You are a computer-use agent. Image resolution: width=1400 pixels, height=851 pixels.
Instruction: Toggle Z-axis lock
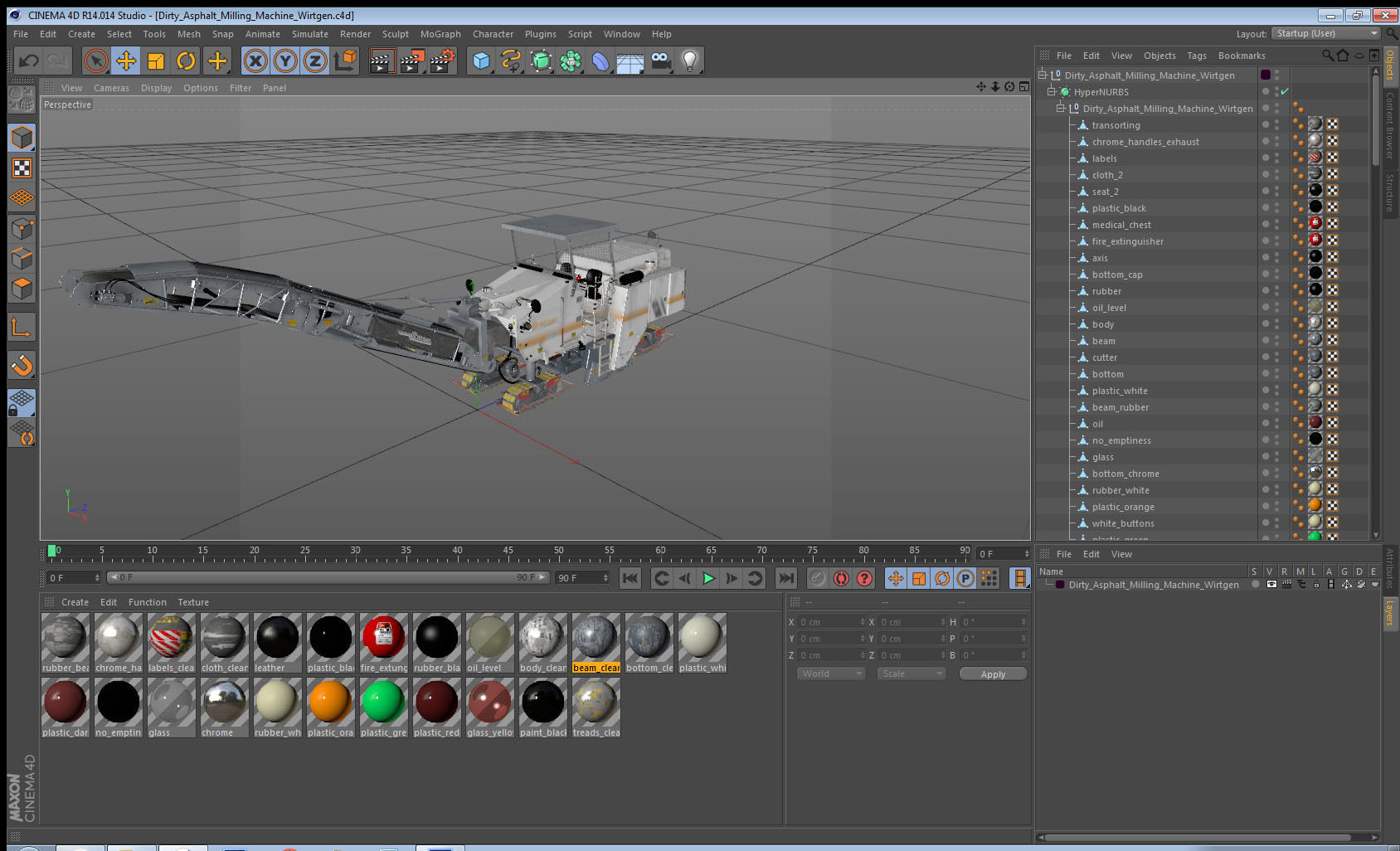click(315, 61)
